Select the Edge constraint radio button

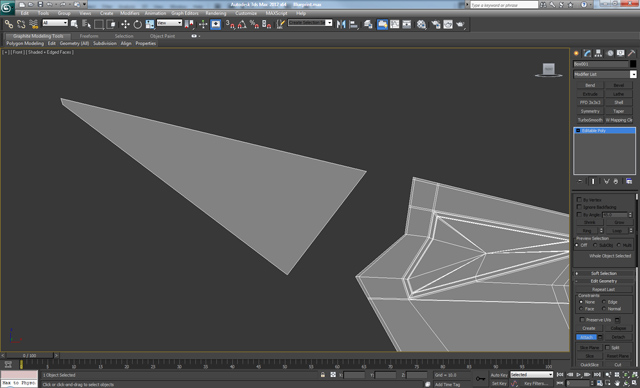[x=604, y=302]
